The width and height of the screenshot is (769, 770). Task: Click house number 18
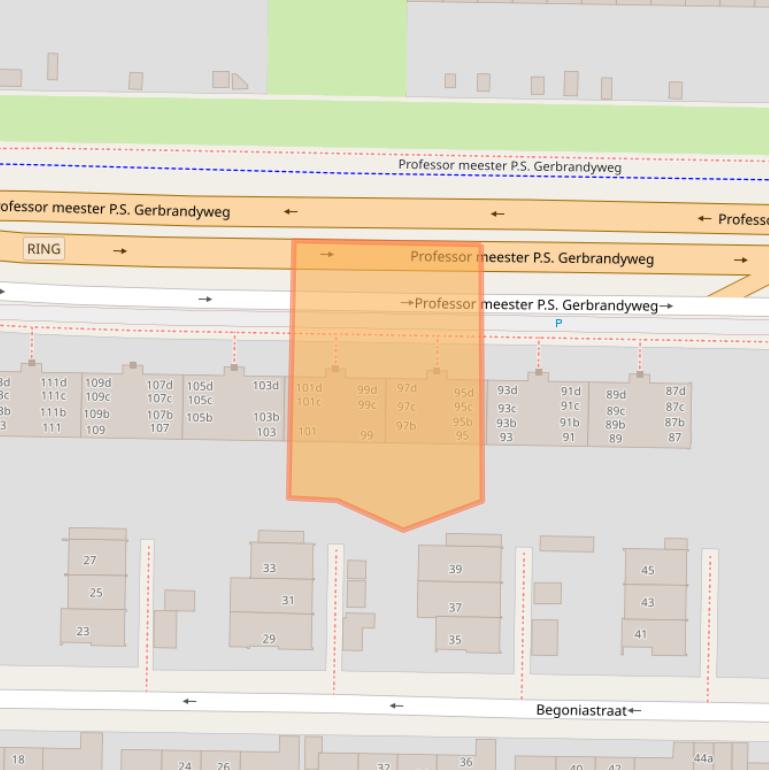point(18,760)
